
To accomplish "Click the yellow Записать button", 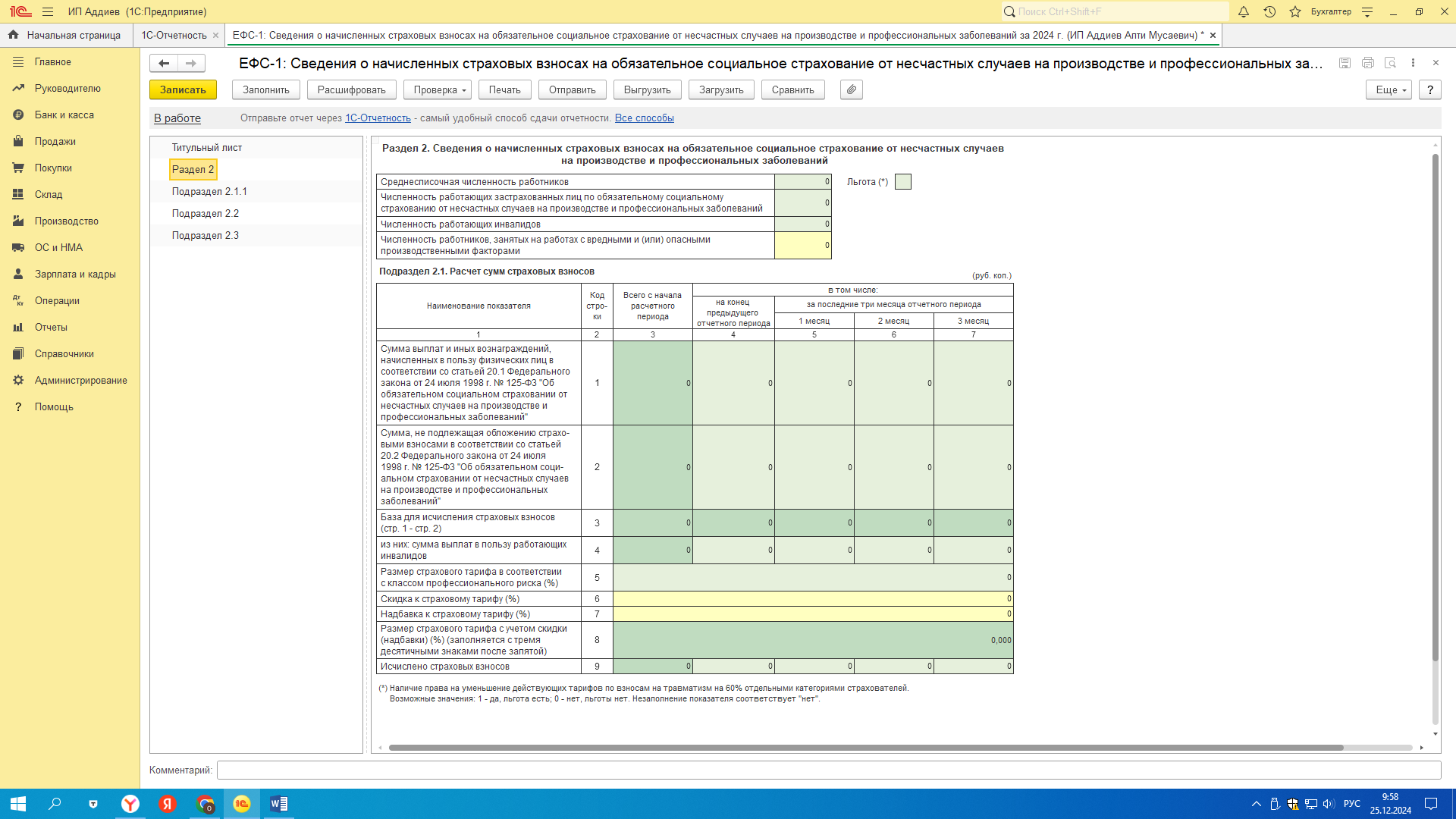I will pos(183,89).
